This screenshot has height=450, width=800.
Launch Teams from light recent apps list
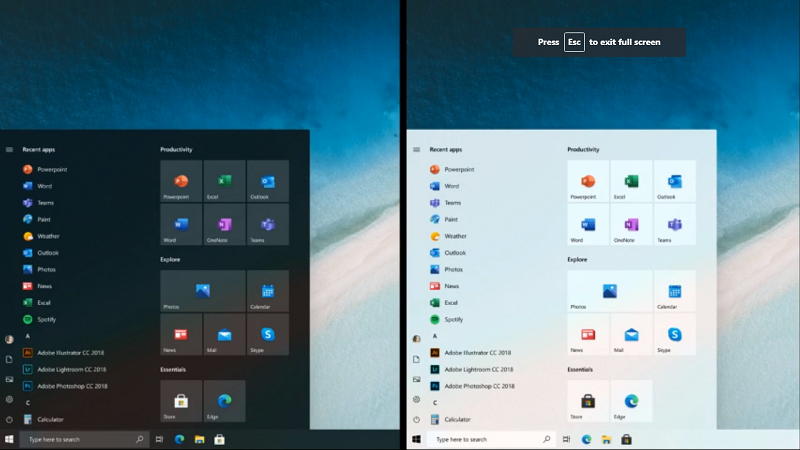click(445, 203)
